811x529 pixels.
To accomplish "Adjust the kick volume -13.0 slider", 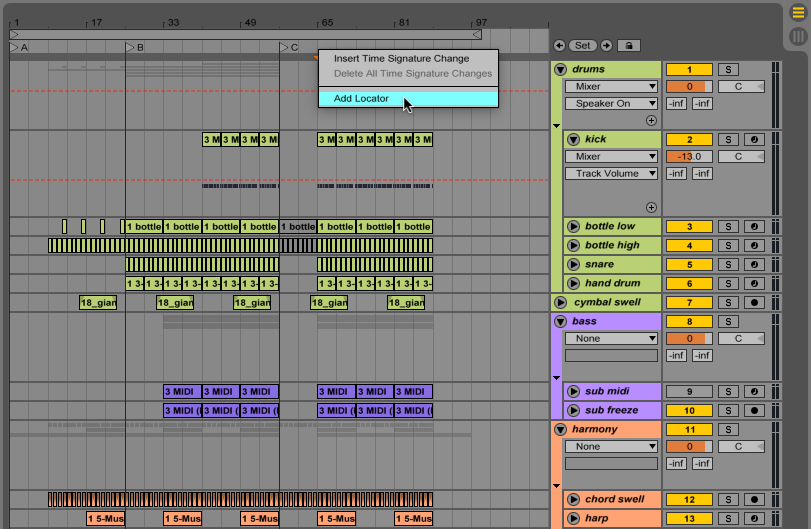I will coord(689,157).
